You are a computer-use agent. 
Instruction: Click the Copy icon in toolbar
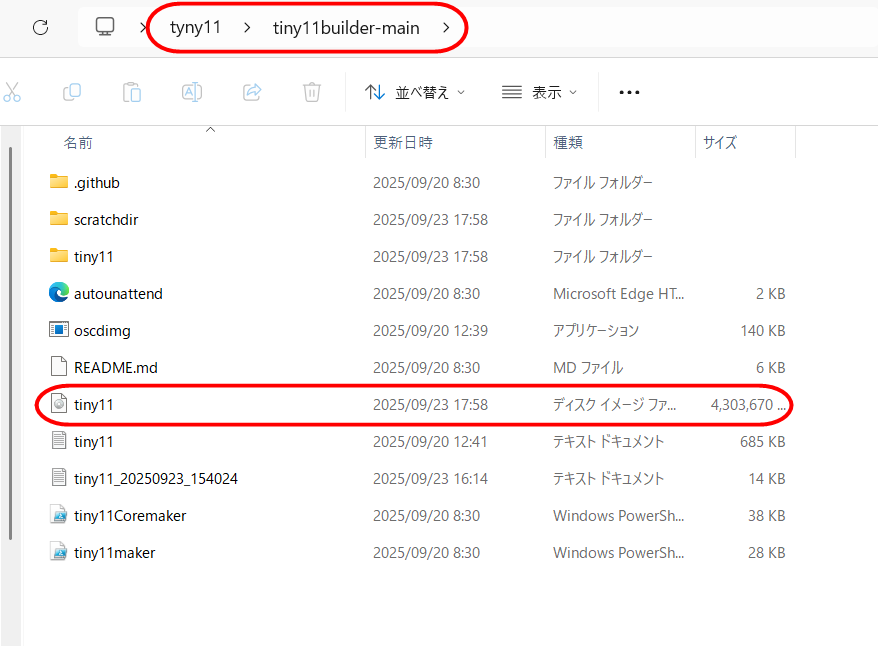tap(72, 92)
